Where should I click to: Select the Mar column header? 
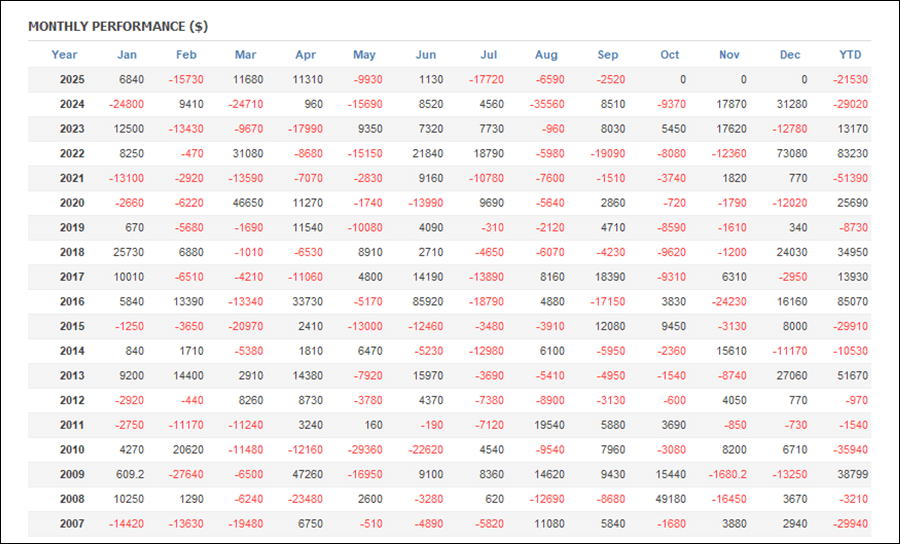(245, 55)
